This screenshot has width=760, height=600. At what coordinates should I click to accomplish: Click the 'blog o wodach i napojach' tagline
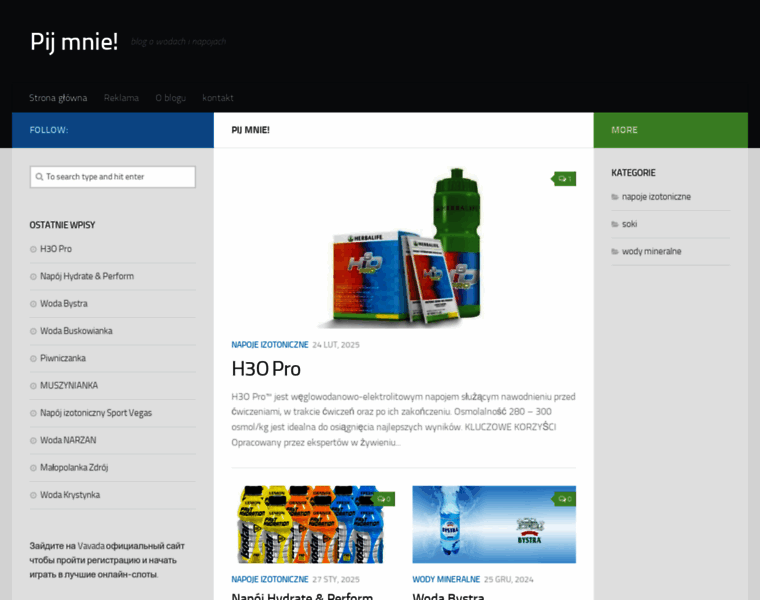[178, 42]
